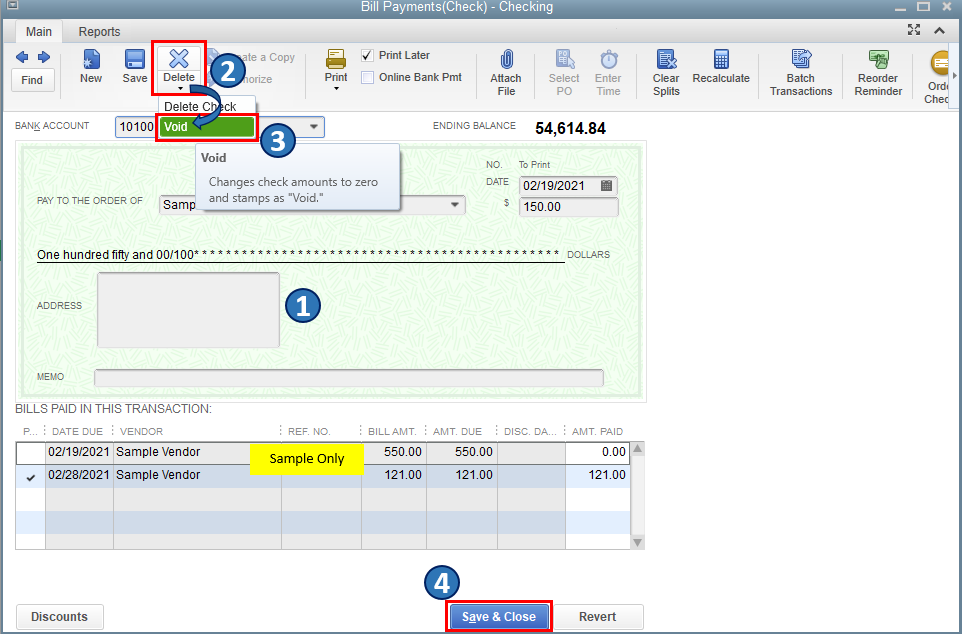962x634 pixels.
Task: Click the VENDOR column header
Action: [x=142, y=431]
